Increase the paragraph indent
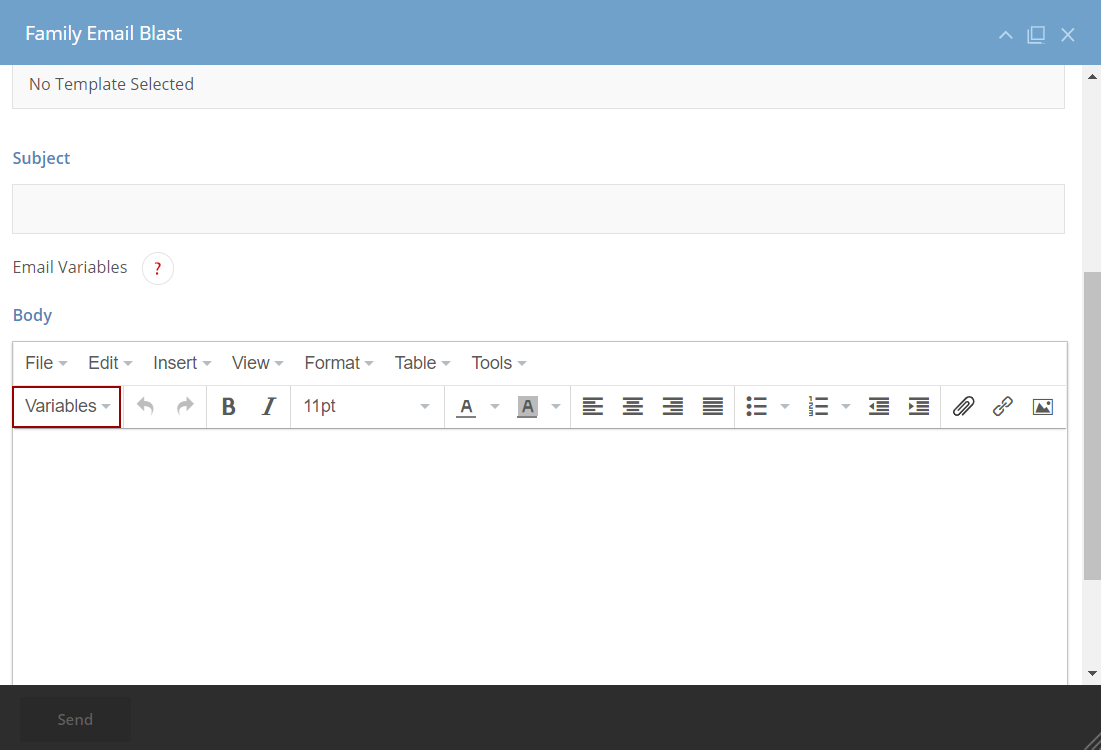The image size is (1101, 750). [919, 406]
